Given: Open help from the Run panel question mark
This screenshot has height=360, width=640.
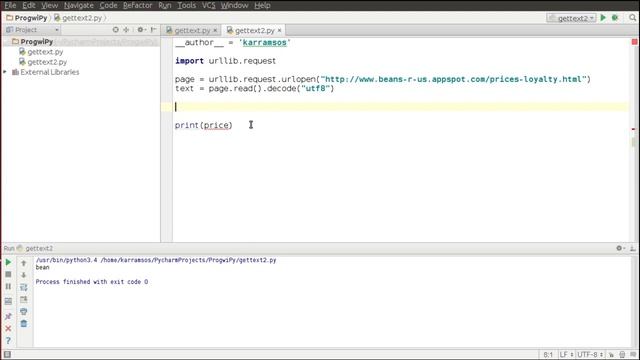Looking at the screenshot, I should click(8, 340).
